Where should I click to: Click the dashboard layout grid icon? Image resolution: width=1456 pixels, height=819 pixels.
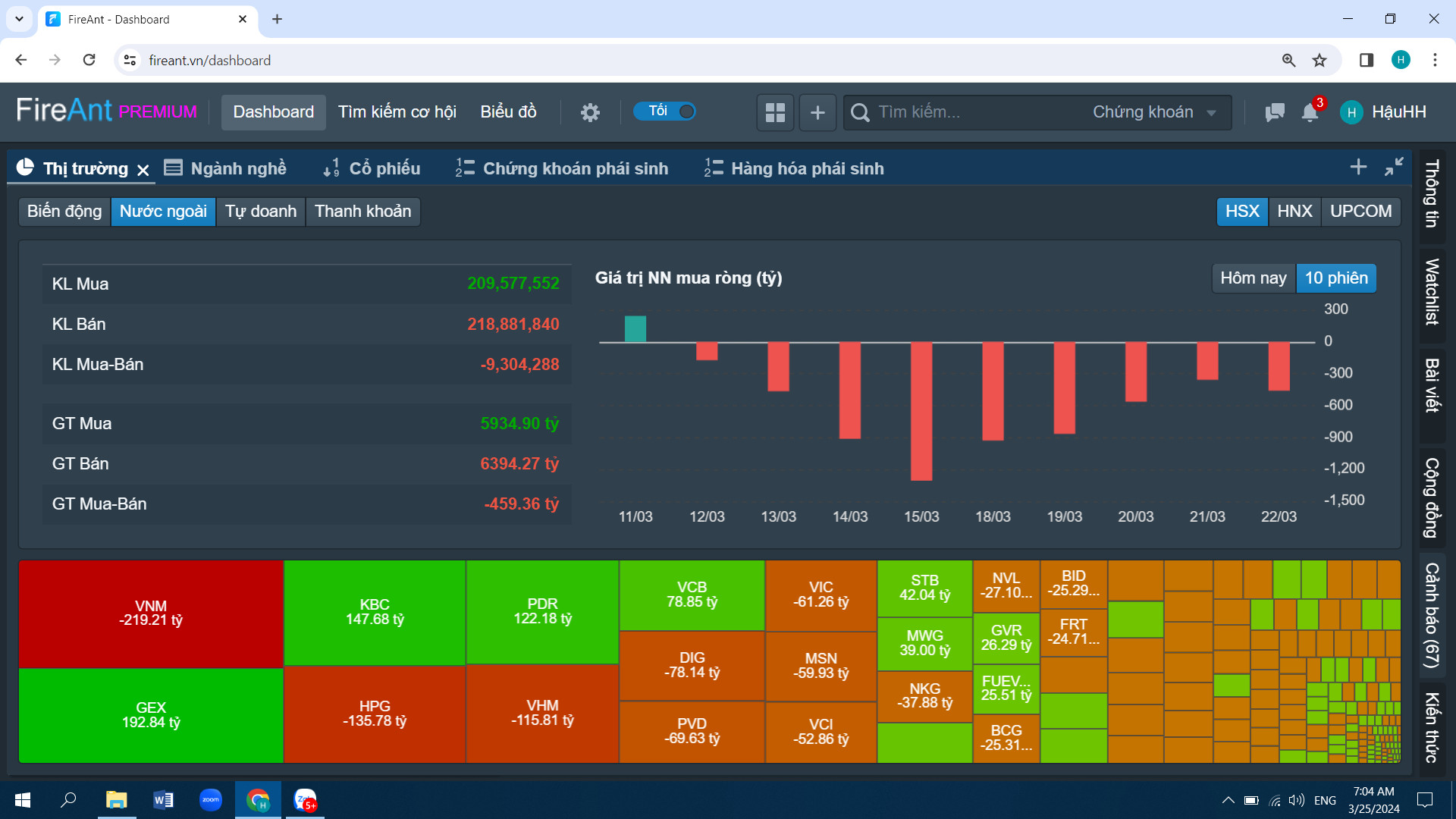tap(775, 112)
